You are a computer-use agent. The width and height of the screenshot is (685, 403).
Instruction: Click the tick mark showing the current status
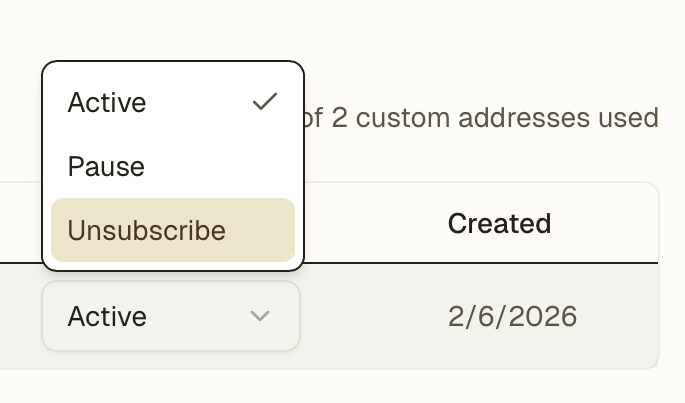264,102
